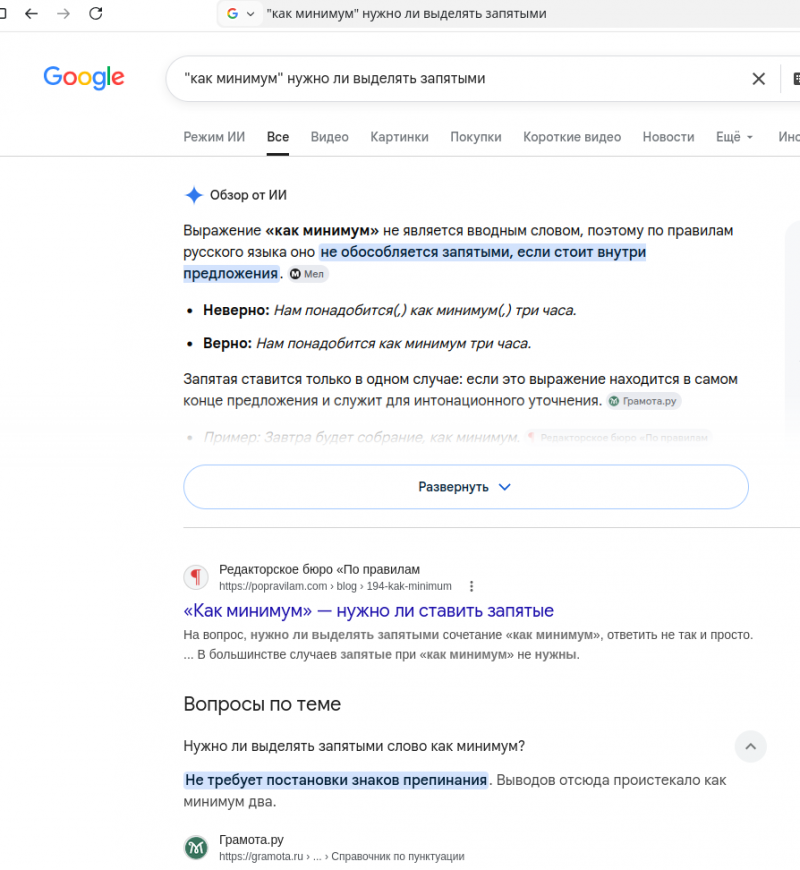Image resolution: width=800 pixels, height=870 pixels.
Task: Open the Мел source chip
Action: [x=307, y=274]
